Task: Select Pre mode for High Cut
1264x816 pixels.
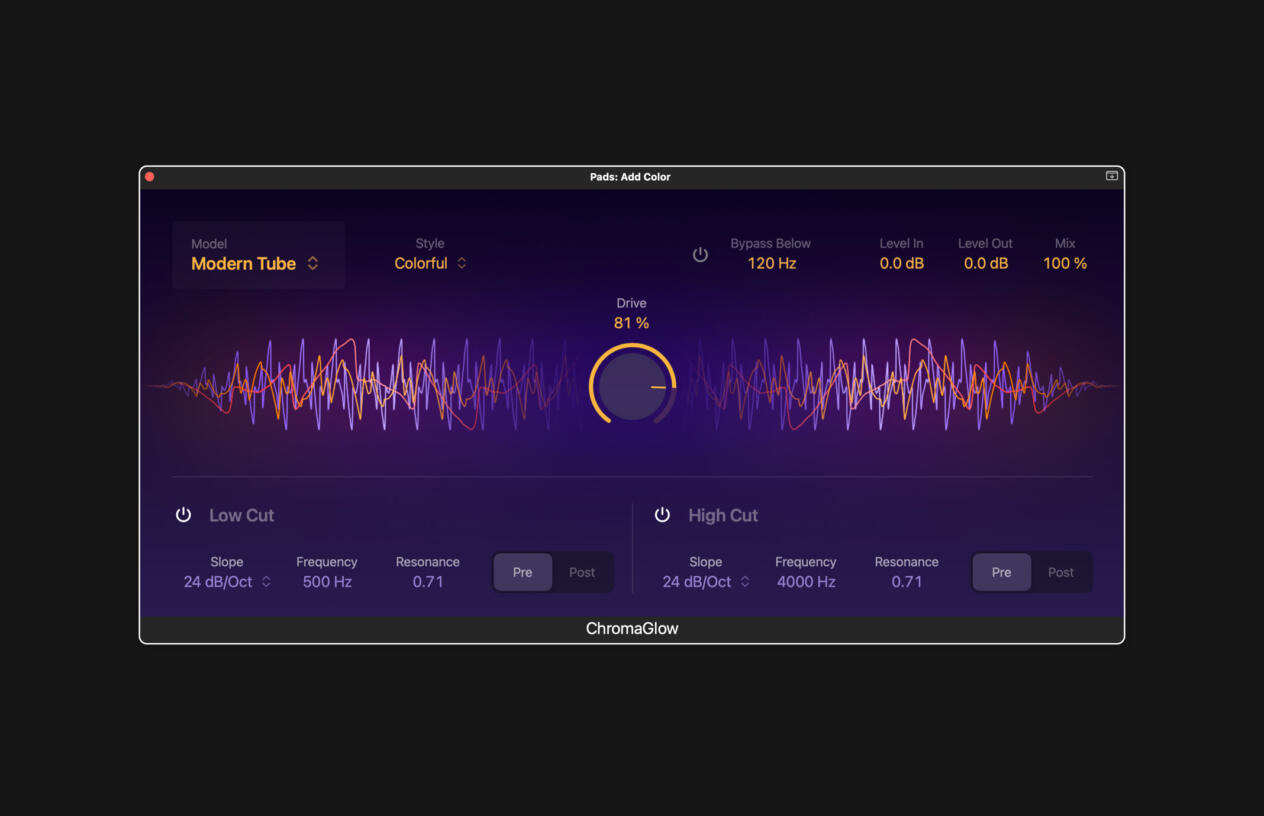Action: click(x=1001, y=572)
